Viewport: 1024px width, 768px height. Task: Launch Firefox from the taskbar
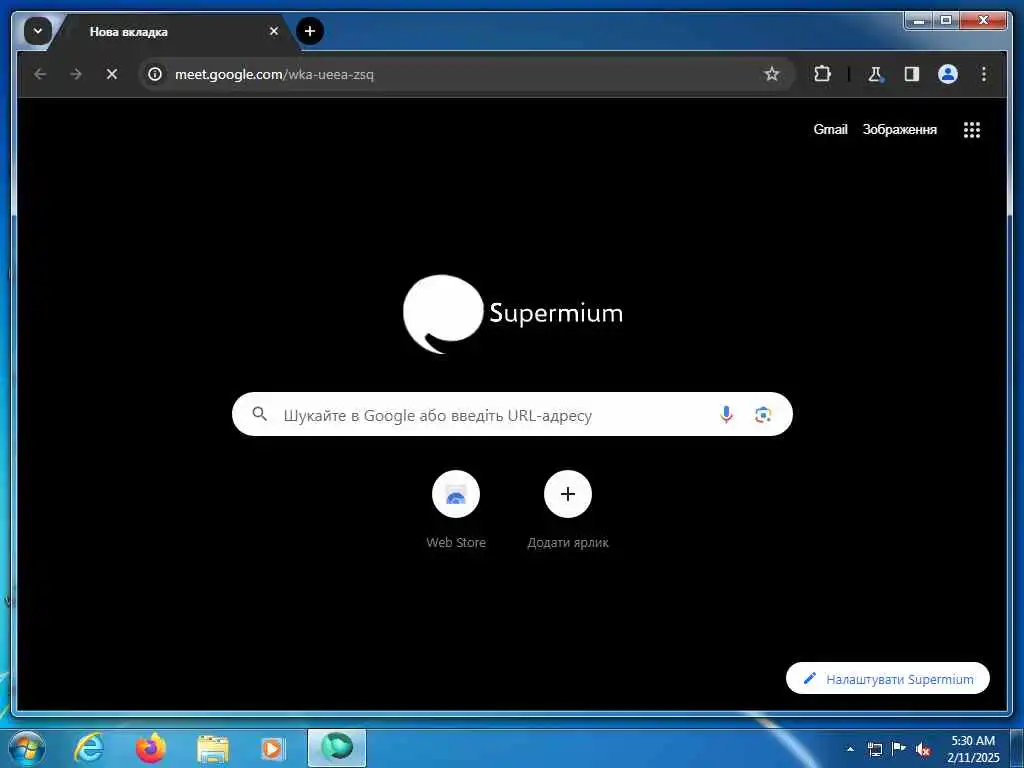151,748
